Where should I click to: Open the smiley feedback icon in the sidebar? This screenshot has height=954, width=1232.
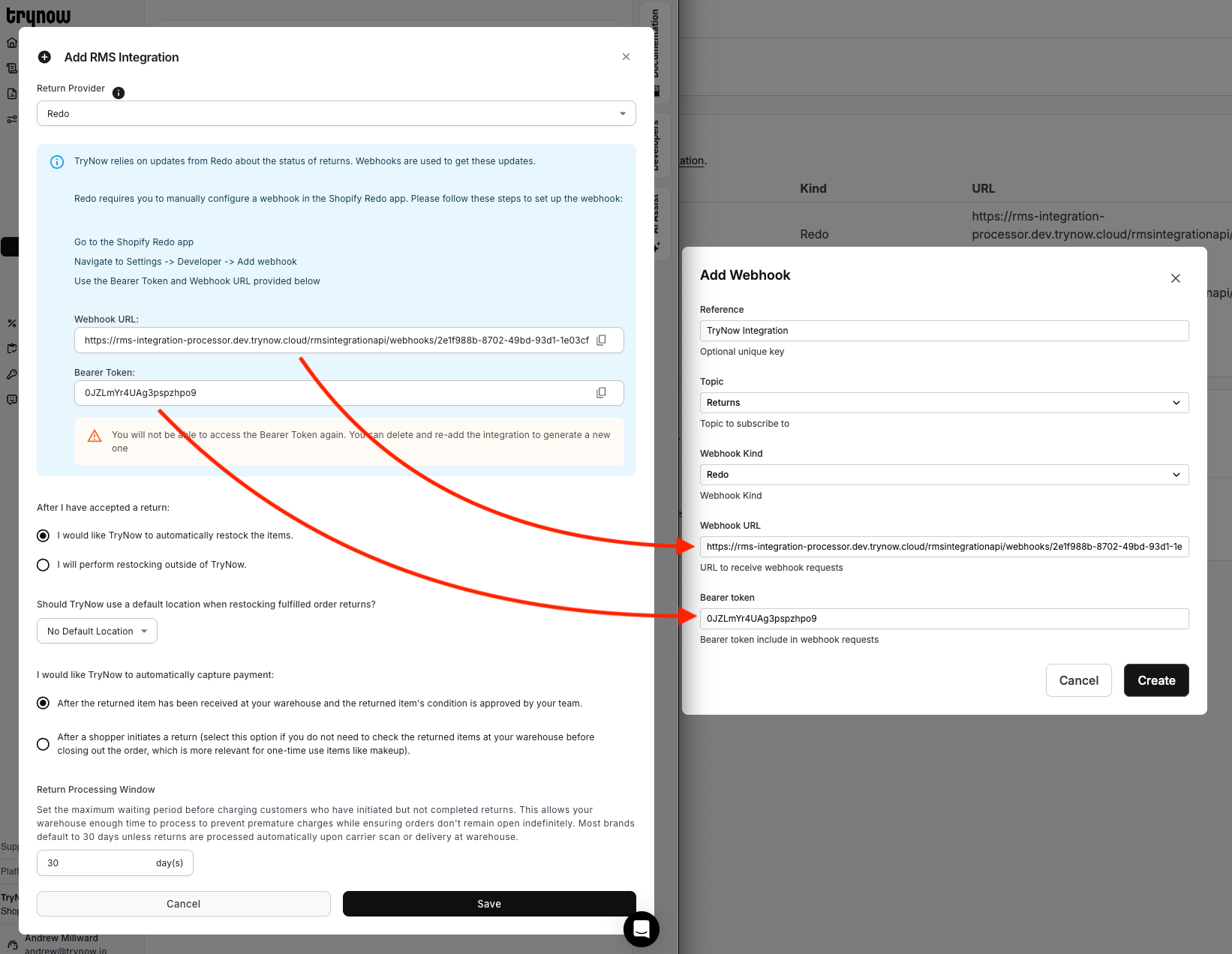(x=12, y=400)
